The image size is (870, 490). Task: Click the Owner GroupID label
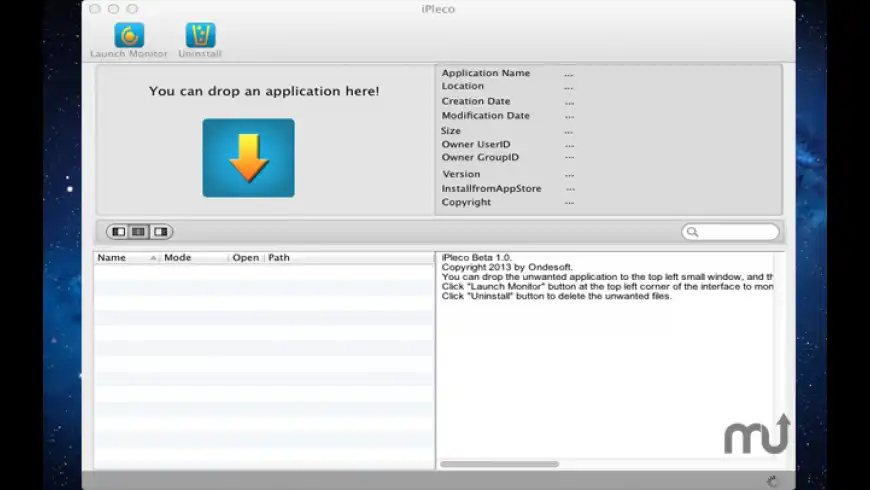480,157
